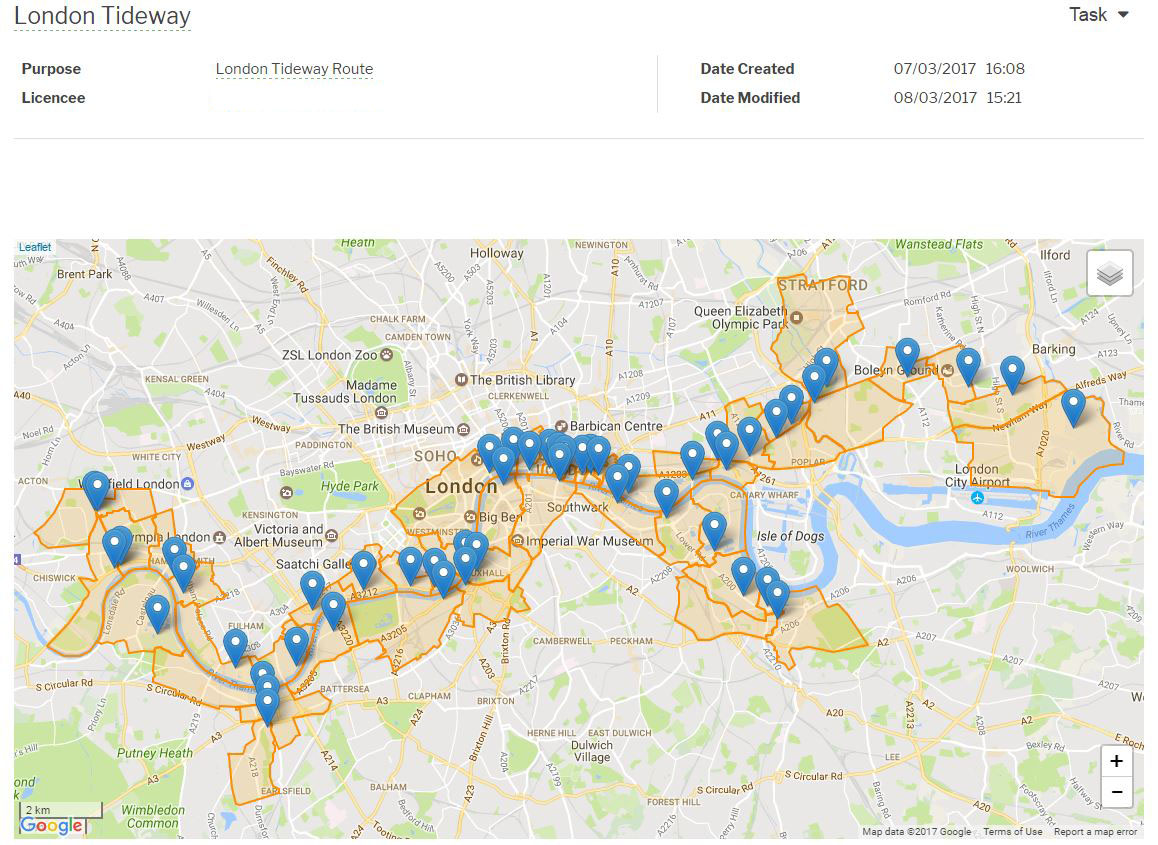Click the London Tideway title
Viewport: 1158px width, 845px height.
(x=102, y=16)
